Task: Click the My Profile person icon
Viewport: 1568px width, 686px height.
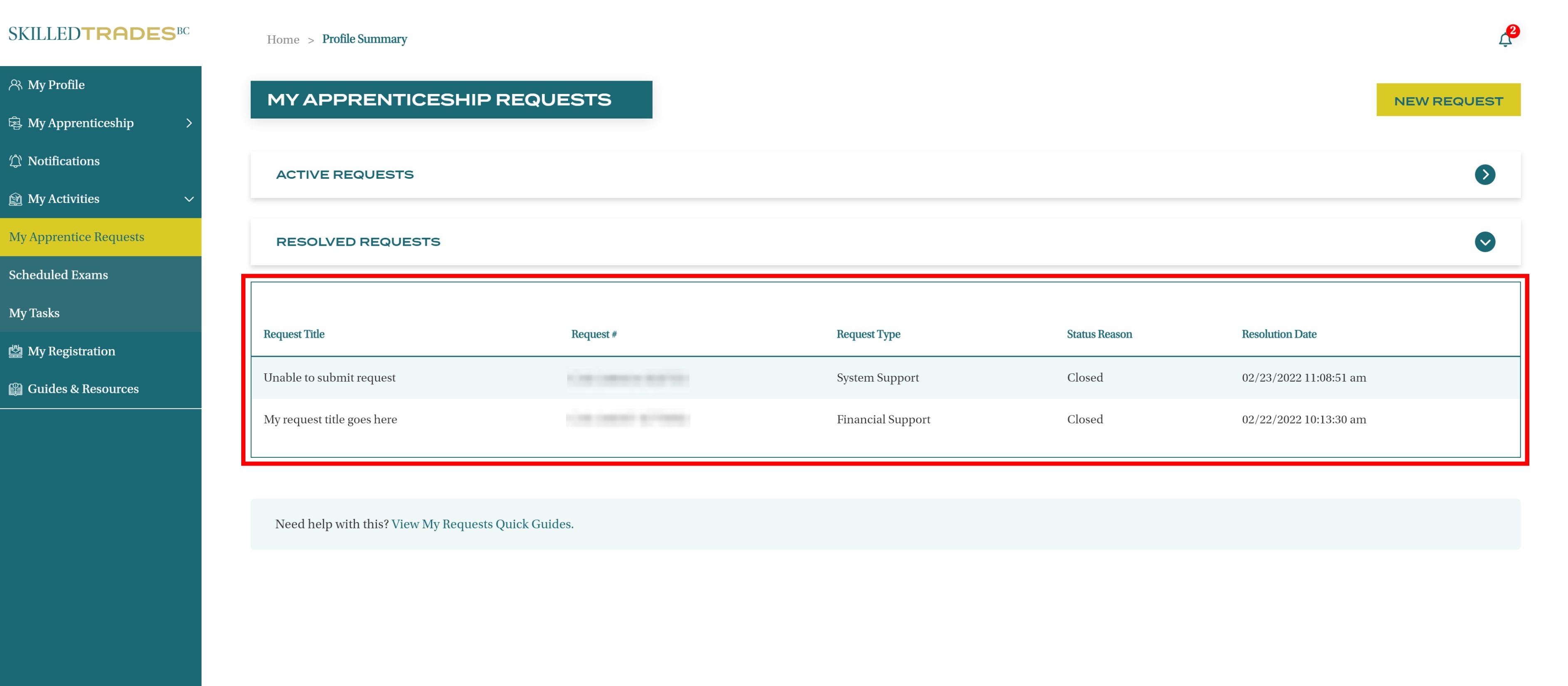Action: 15,85
